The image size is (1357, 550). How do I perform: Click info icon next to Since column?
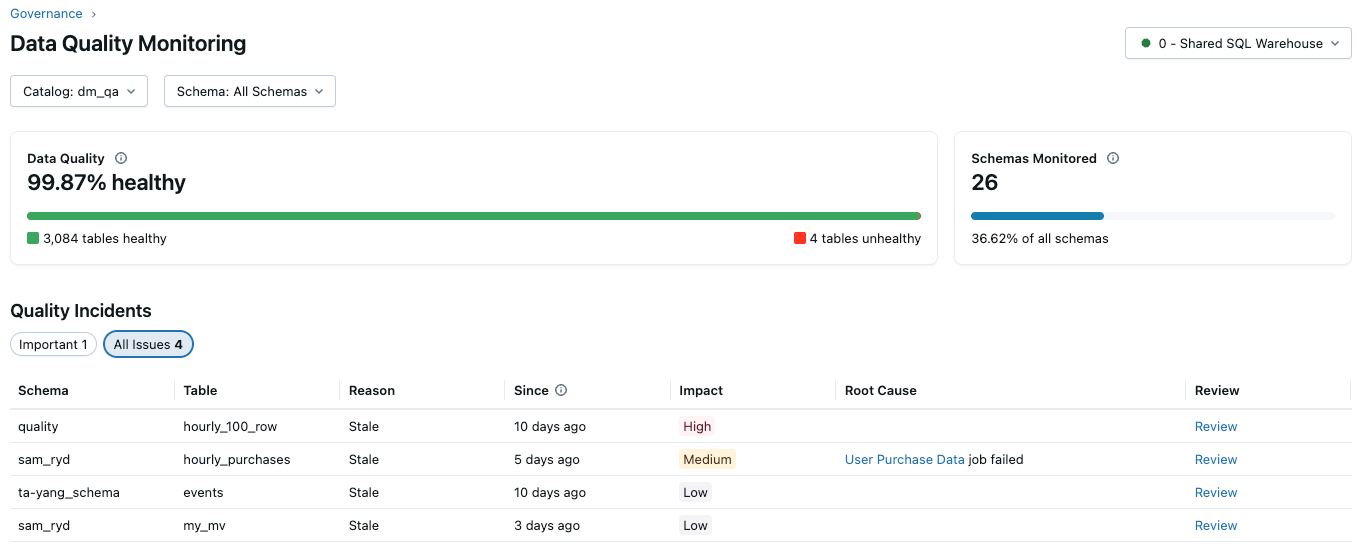561,391
